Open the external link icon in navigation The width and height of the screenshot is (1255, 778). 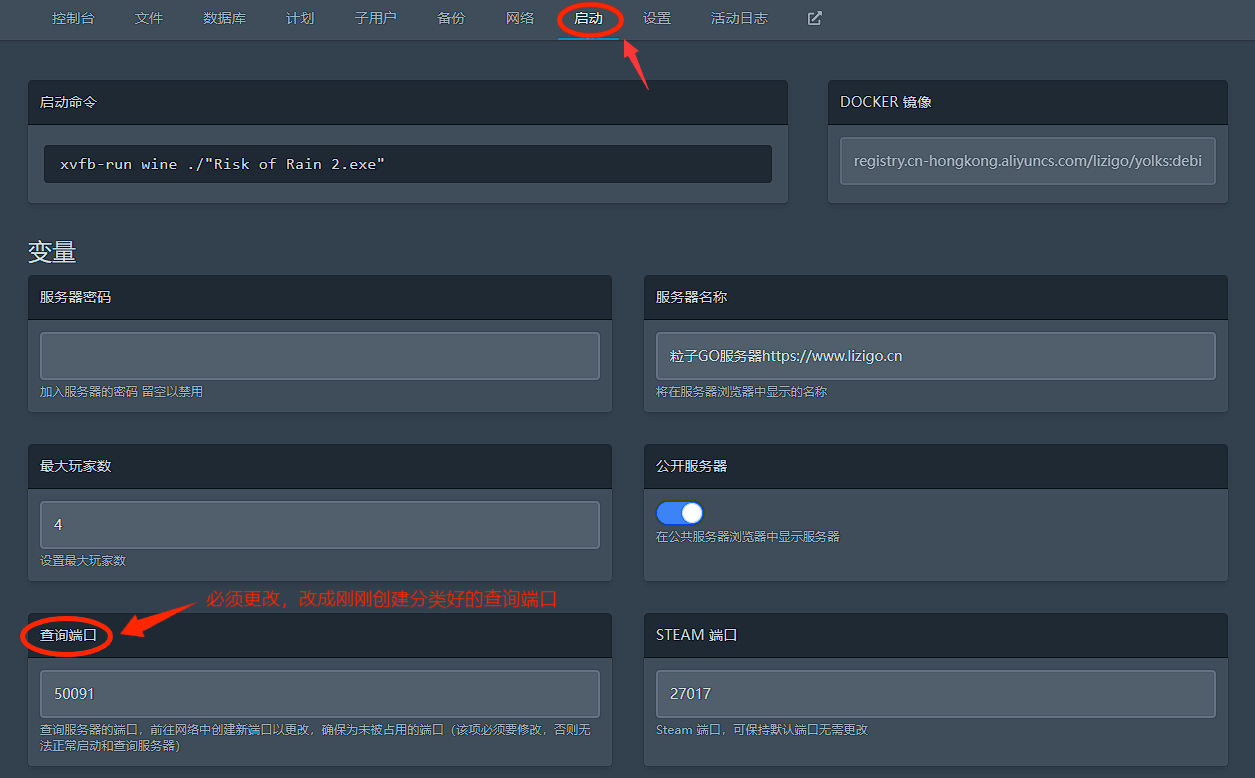[814, 18]
